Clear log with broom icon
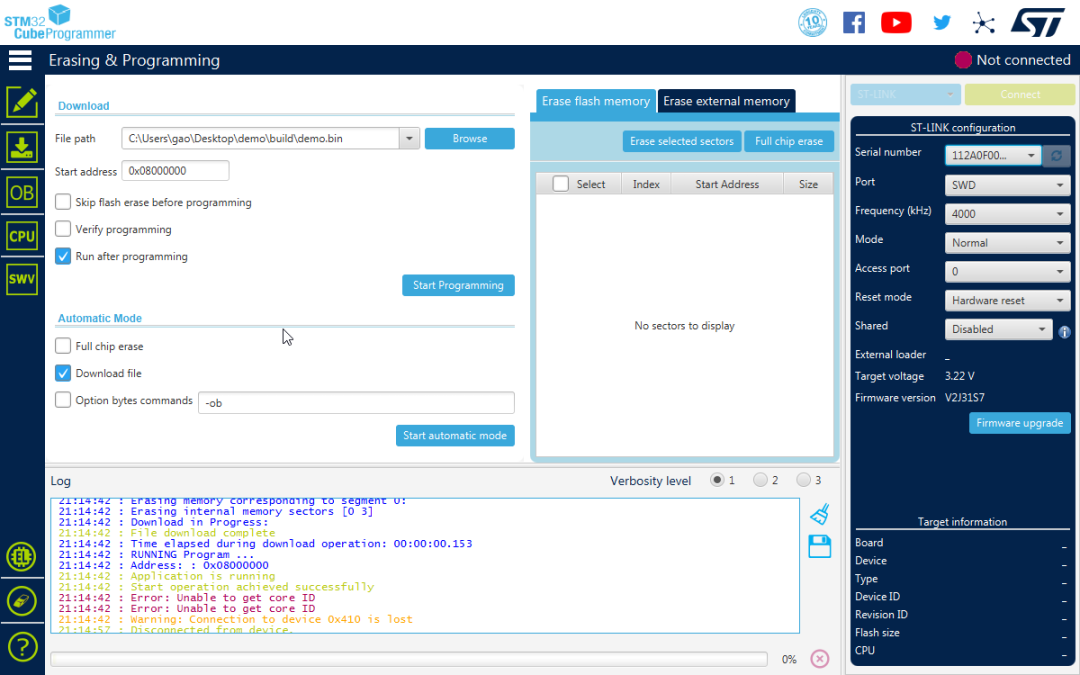The image size is (1080, 675). [820, 515]
